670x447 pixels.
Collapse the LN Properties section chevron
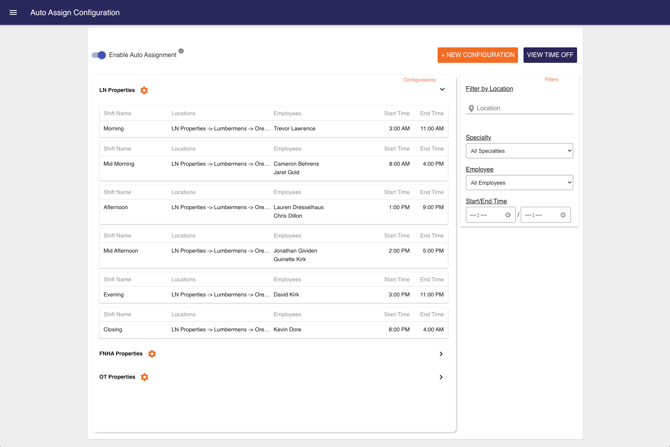coord(442,89)
